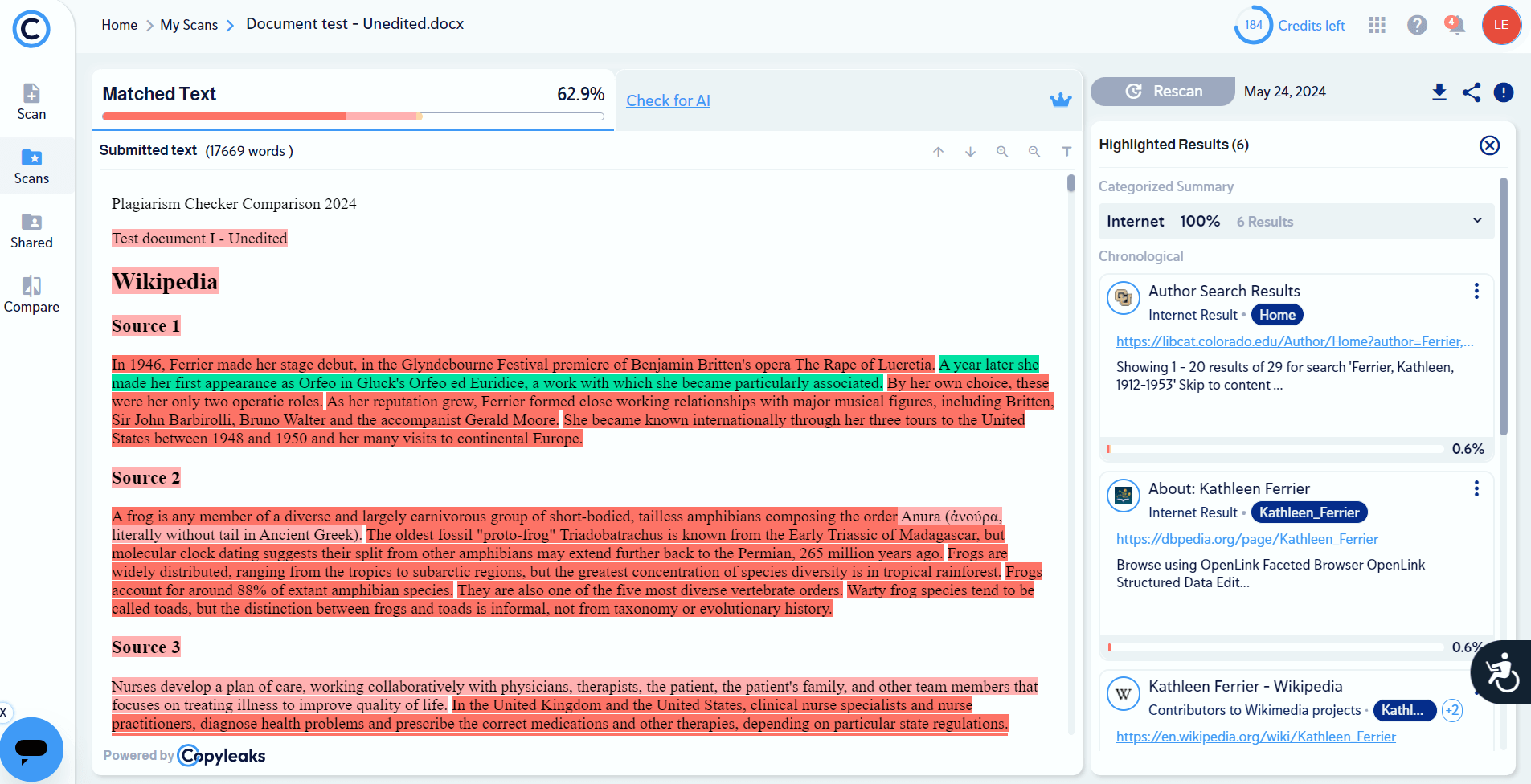Open the Kathleen Ferrier - Wikipedia result title
The height and width of the screenshot is (784, 1531).
click(1245, 686)
